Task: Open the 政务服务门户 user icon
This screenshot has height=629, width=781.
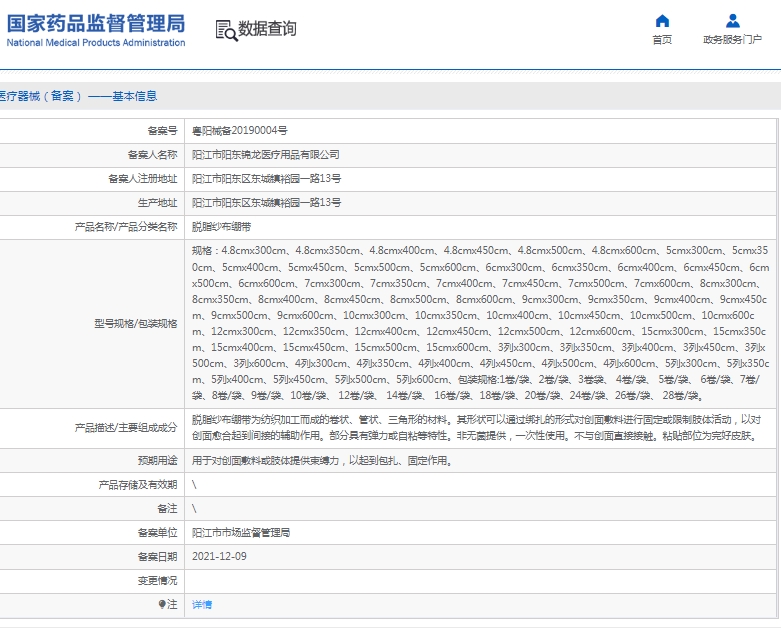Action: click(x=732, y=21)
